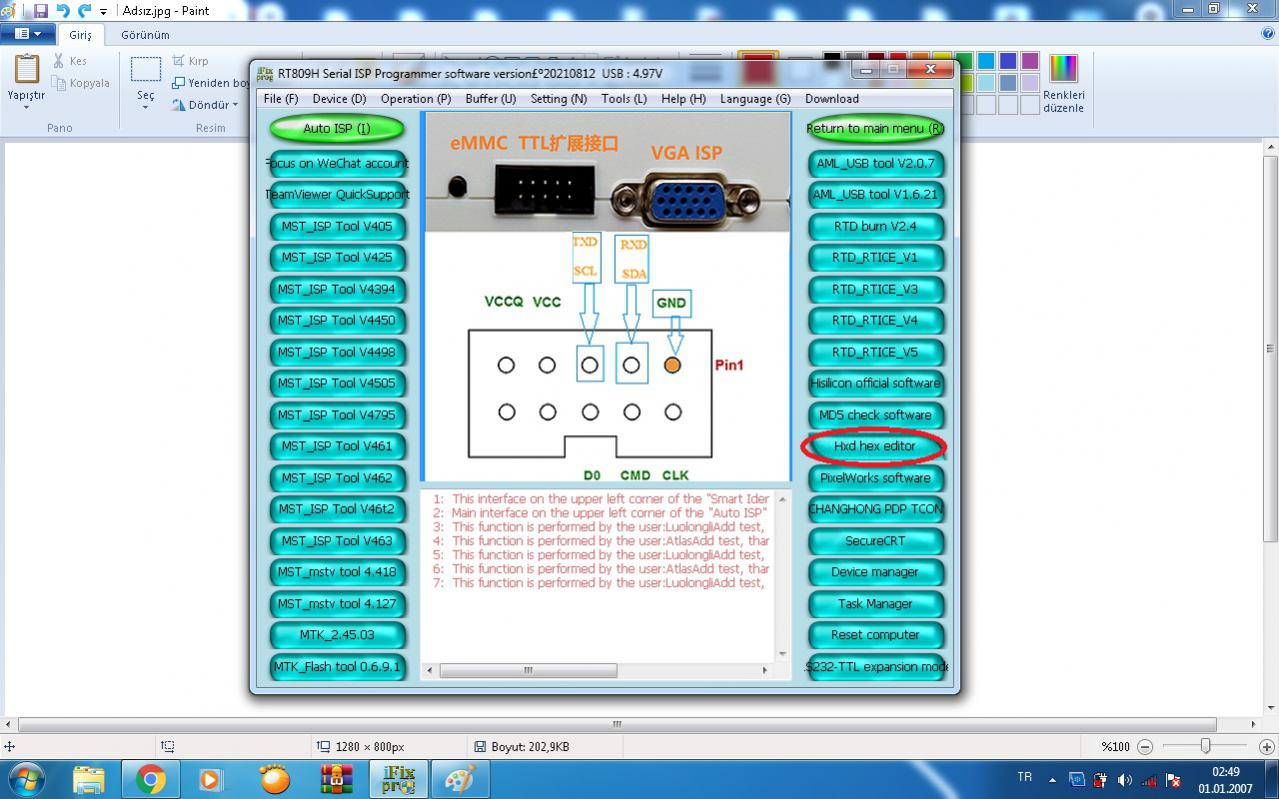
Task: Click the Paint zoom slider handle
Action: (x=1206, y=747)
